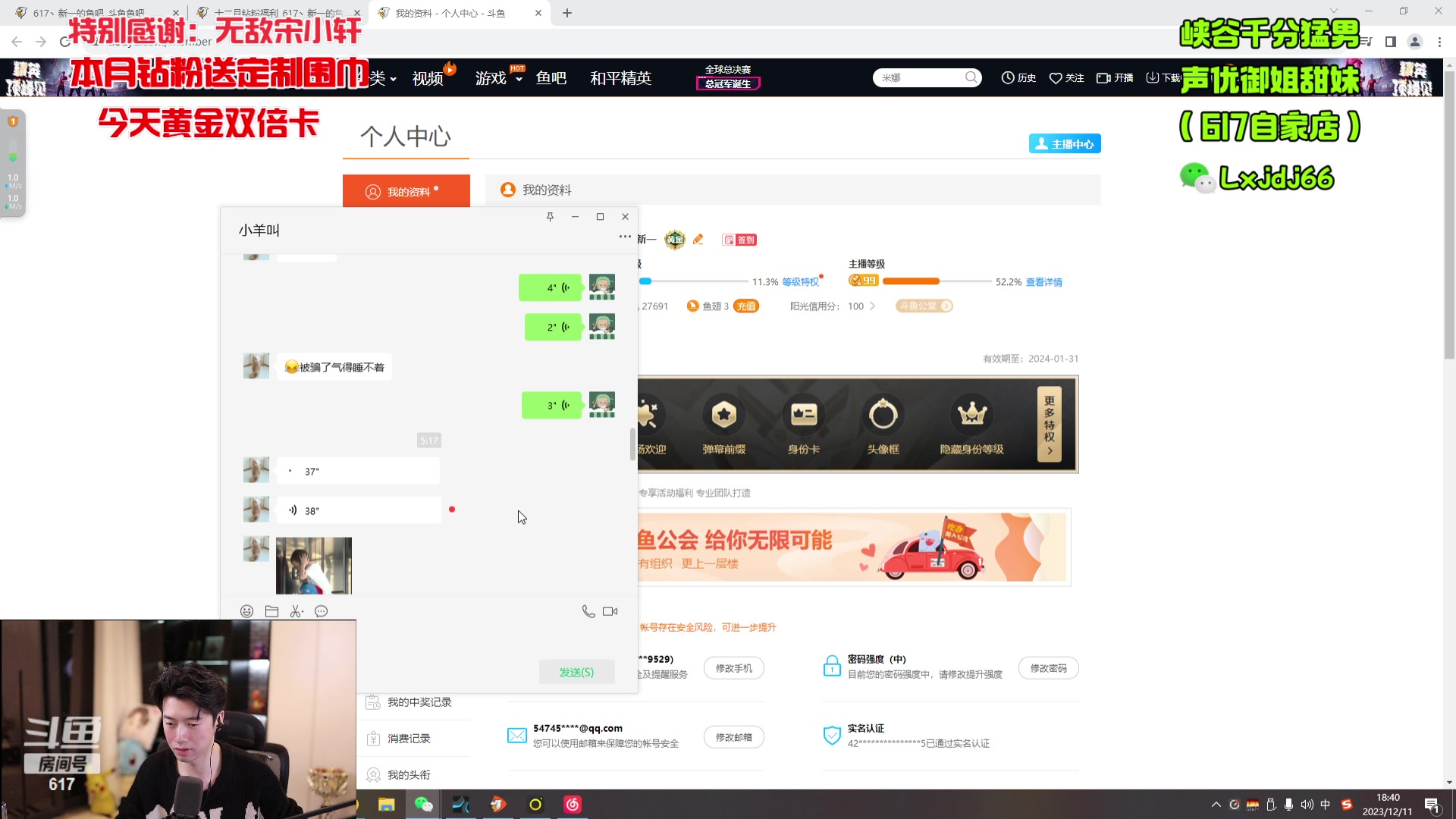Click volume speaker tray icon

pos(1307,805)
